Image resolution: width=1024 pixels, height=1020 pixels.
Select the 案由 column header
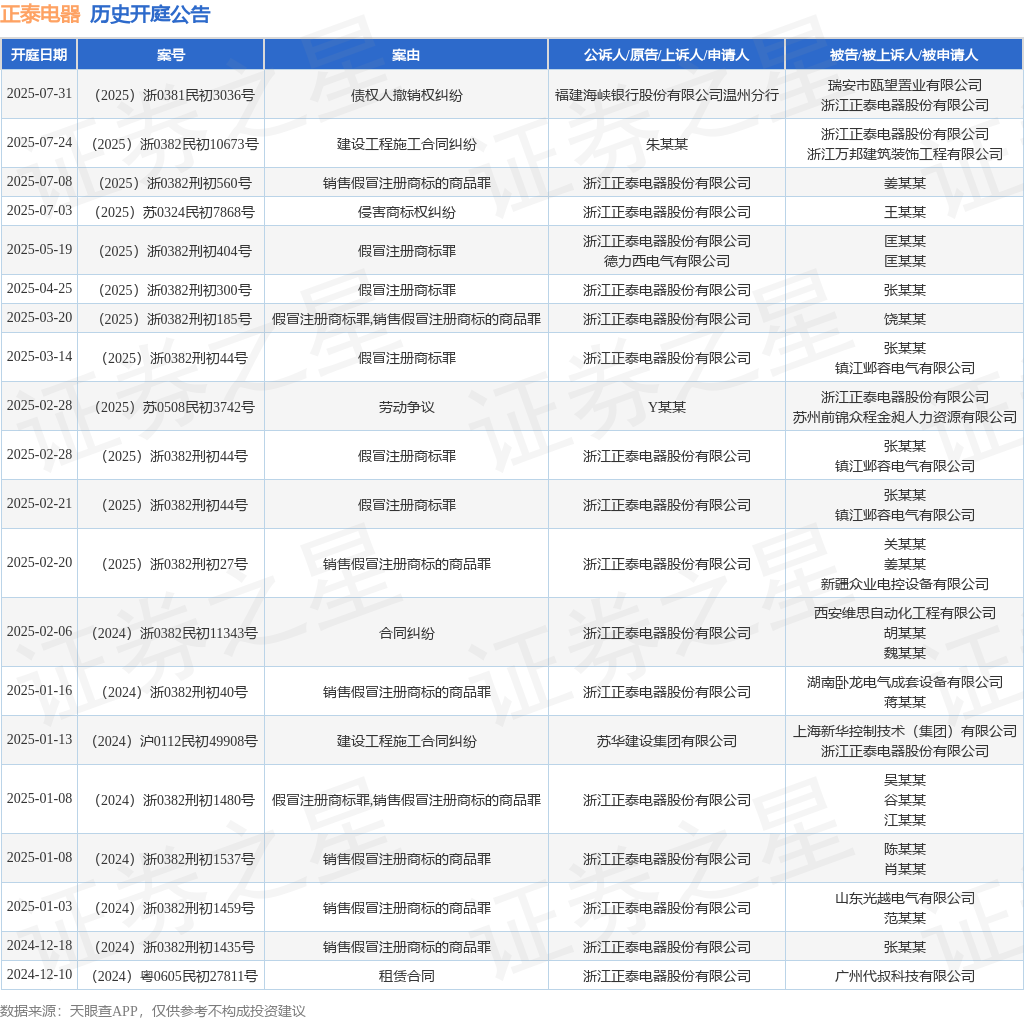406,55
